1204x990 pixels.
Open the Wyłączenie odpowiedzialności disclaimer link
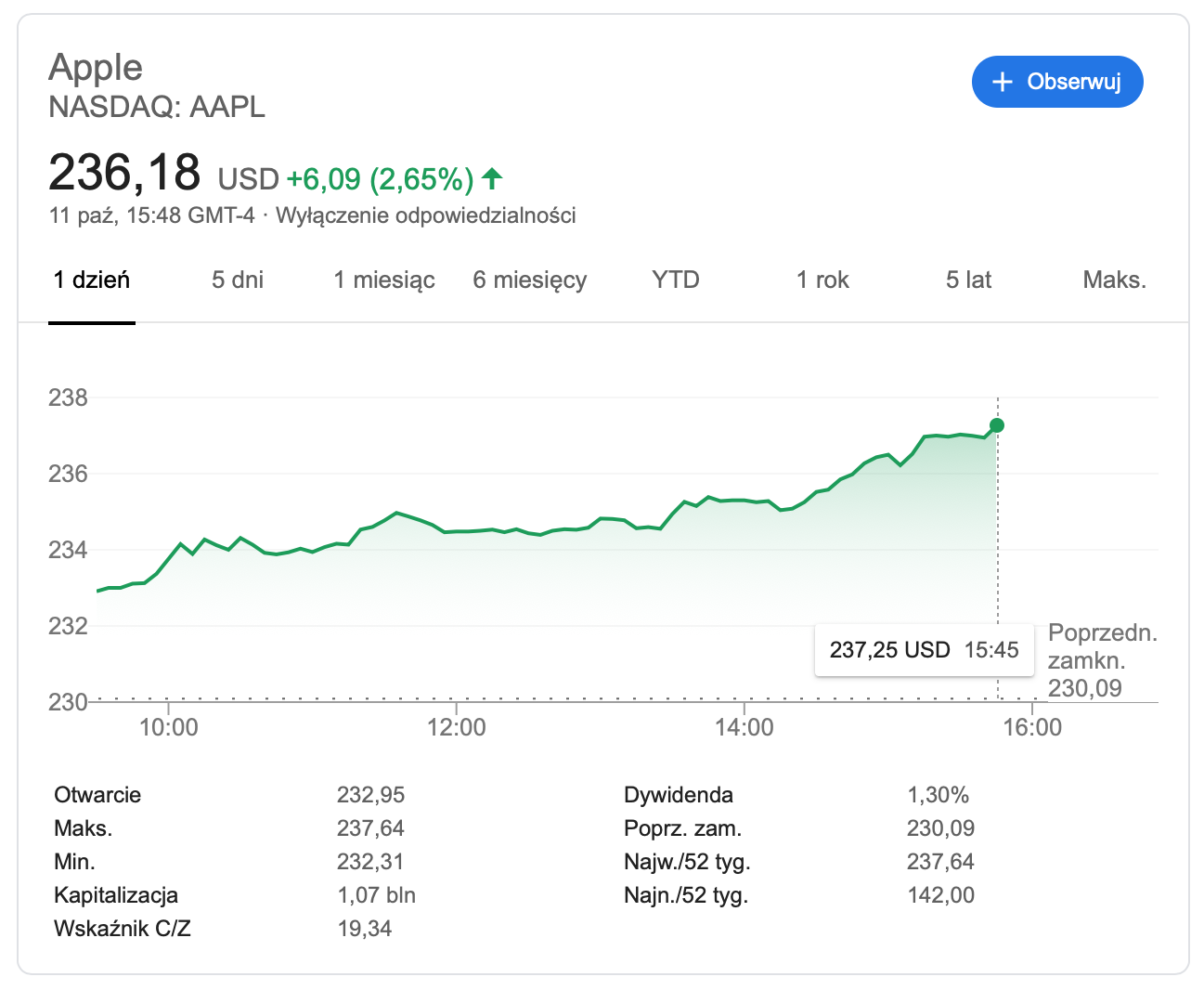pyautogui.click(x=426, y=215)
